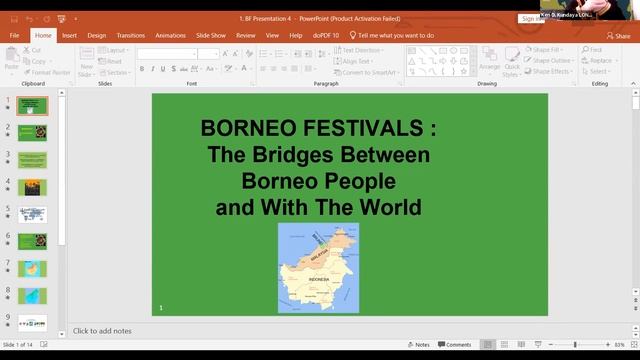Screen dimensions: 640x360
Task: Open the Text Direction dropdown
Action: click(x=359, y=50)
